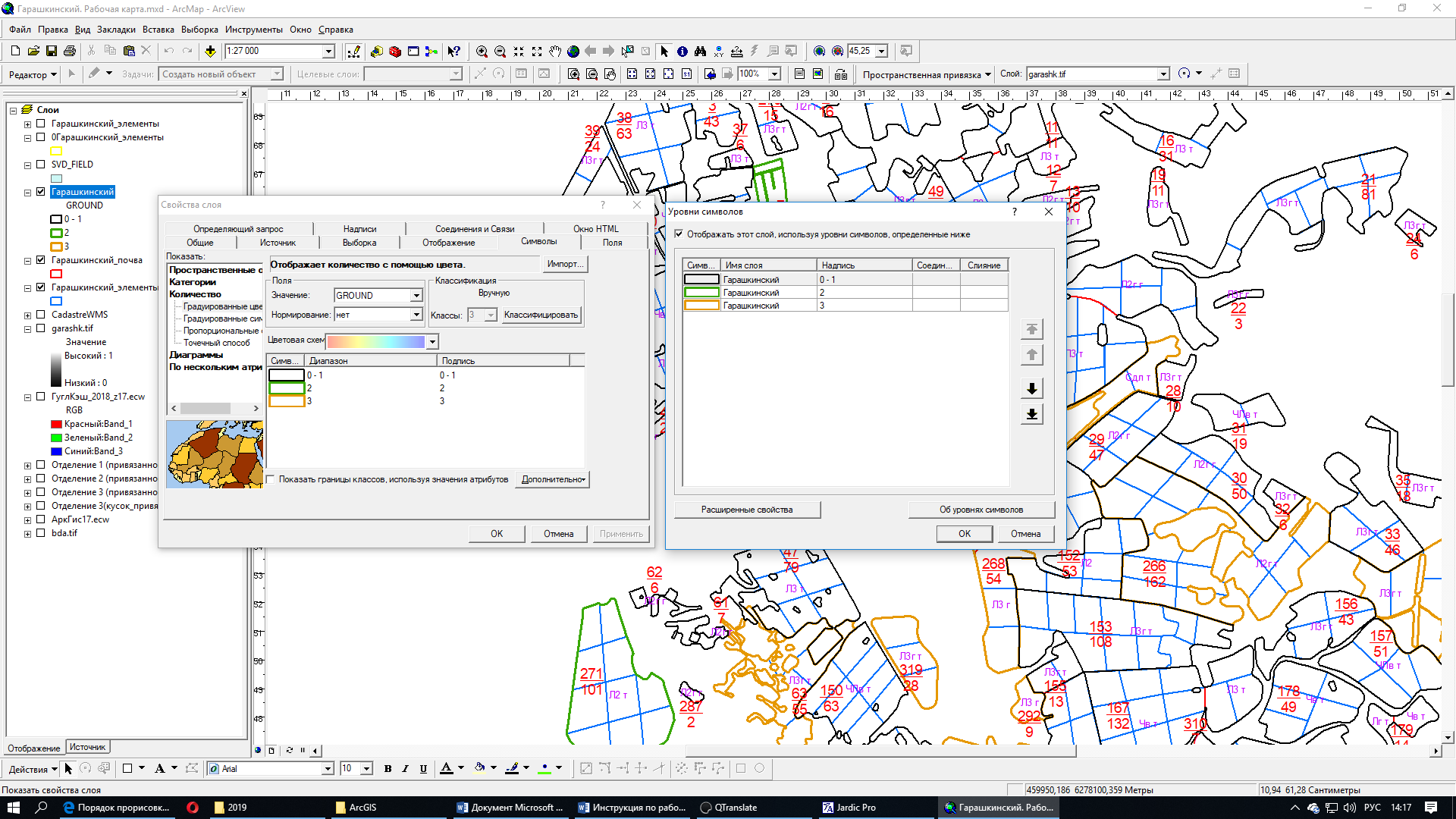Open the color ramp selector
The width and height of the screenshot is (1456, 819).
click(x=432, y=341)
